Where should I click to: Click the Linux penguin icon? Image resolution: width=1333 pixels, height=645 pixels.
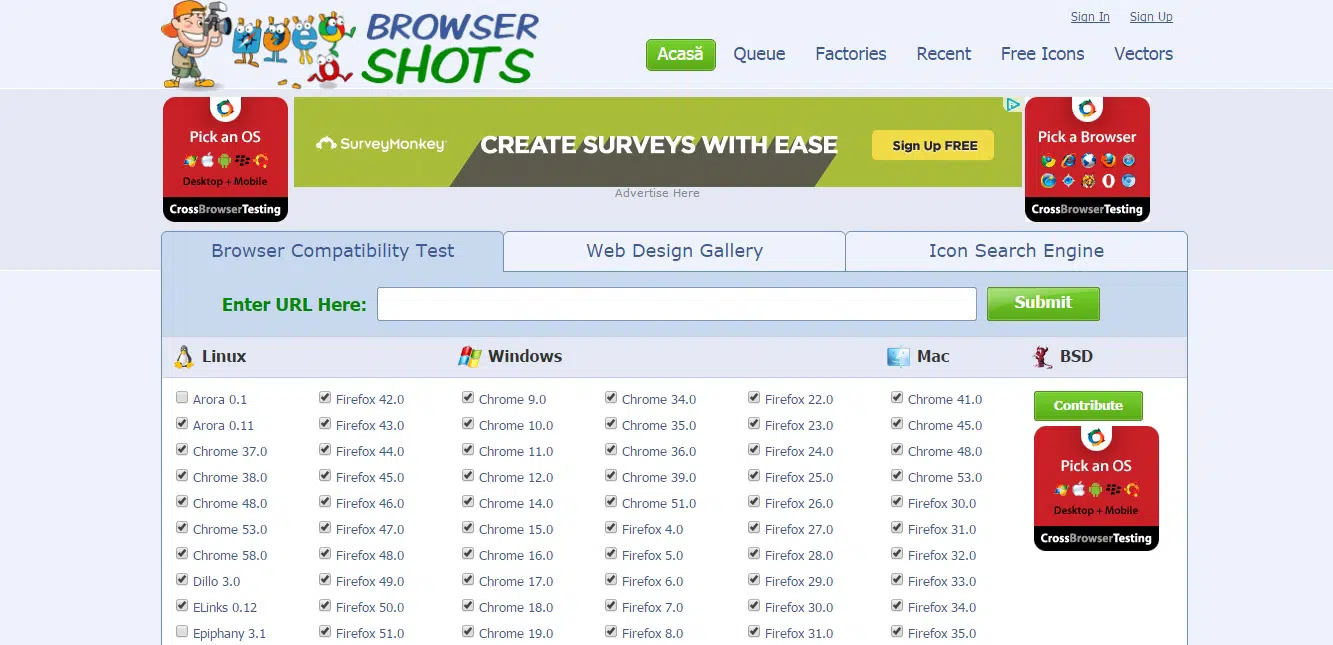click(184, 357)
